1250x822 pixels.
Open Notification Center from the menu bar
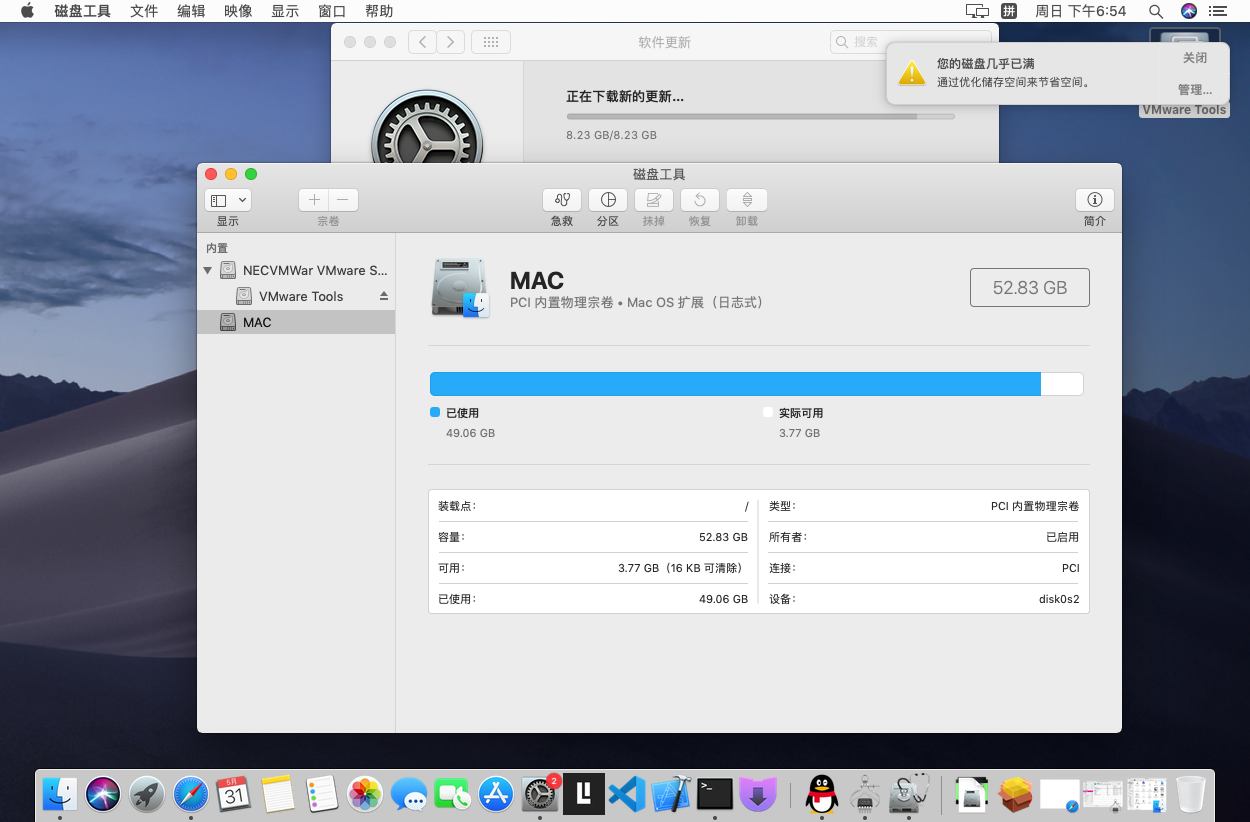[1218, 11]
